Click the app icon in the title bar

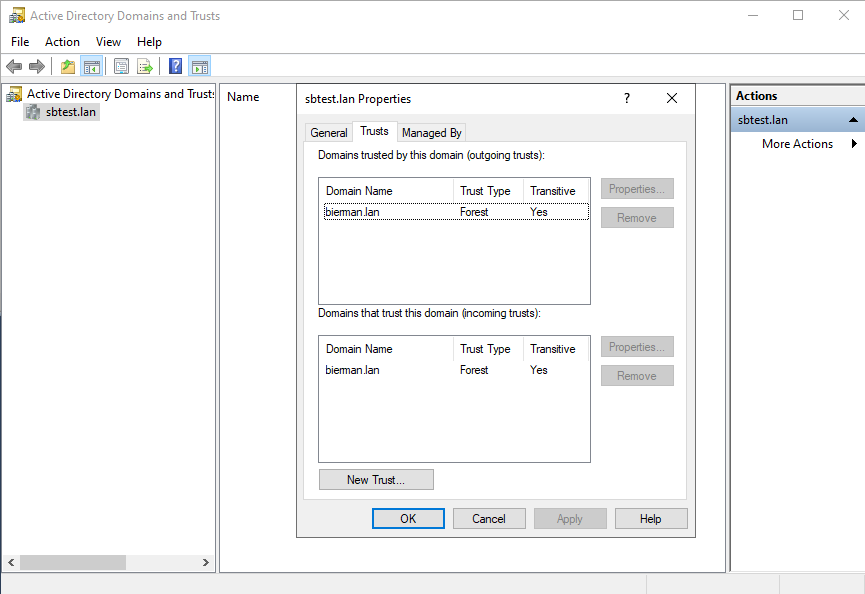pyautogui.click(x=17, y=15)
